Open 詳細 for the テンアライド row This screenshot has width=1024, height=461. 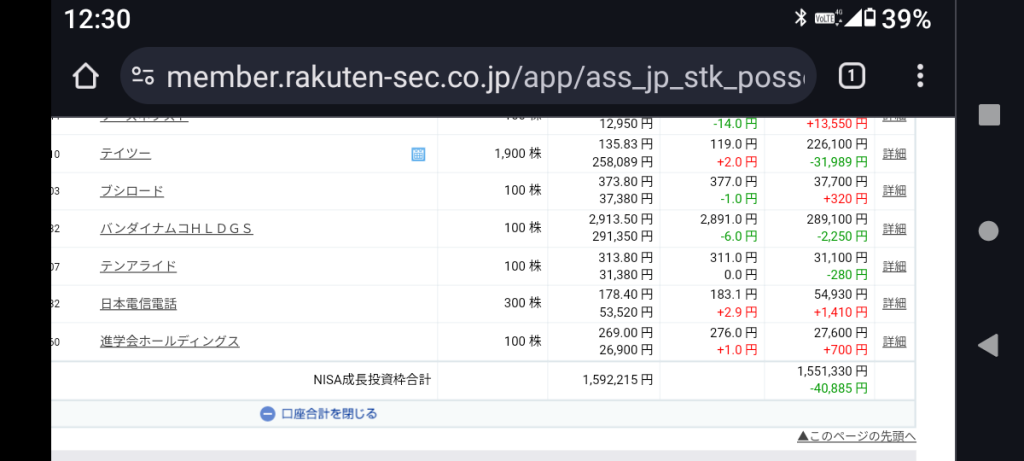(894, 266)
